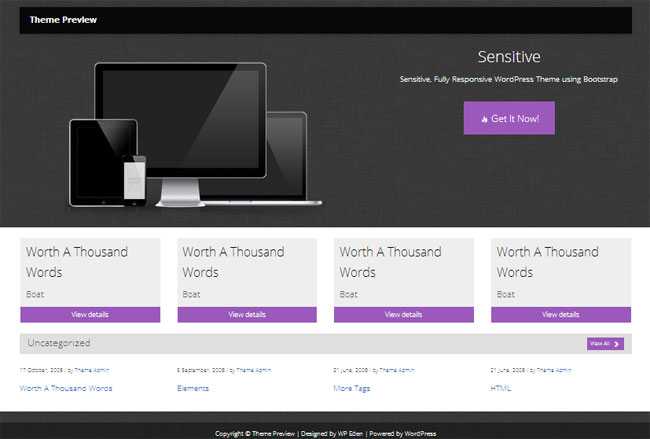Screen dimensions: 650x439
Task: Open the Elements post link
Action: (x=193, y=388)
